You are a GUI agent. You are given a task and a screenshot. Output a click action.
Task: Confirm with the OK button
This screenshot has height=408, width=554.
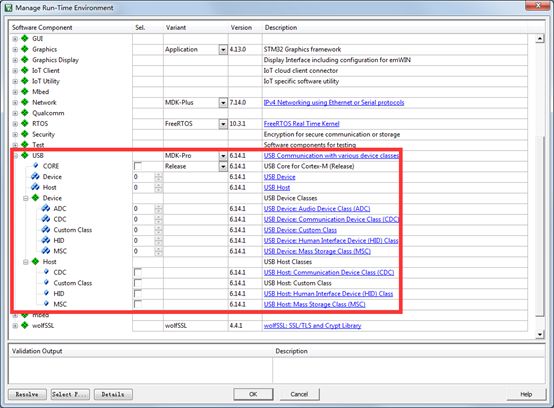point(253,394)
